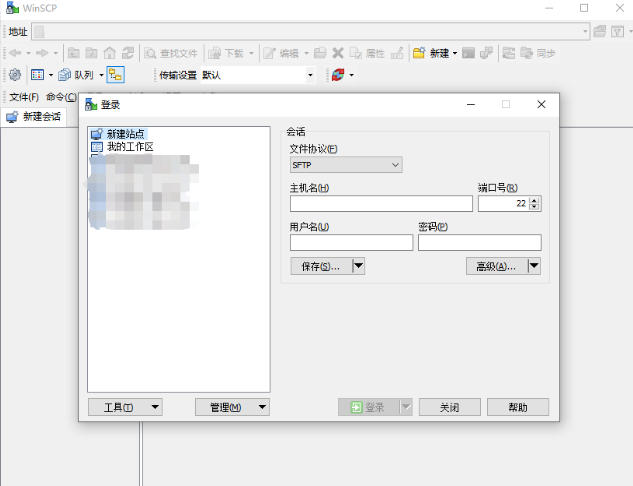Click the 地址 address bar field

310,31
